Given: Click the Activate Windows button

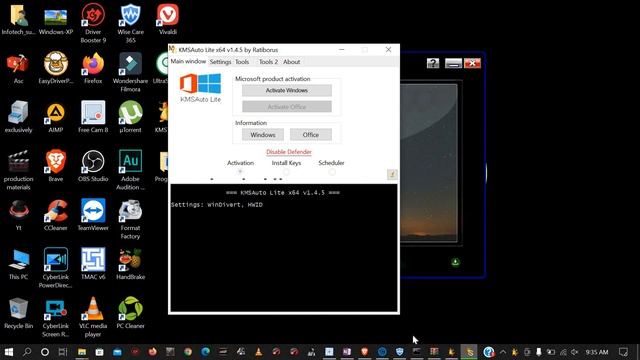Looking at the screenshot, I should (287, 90).
